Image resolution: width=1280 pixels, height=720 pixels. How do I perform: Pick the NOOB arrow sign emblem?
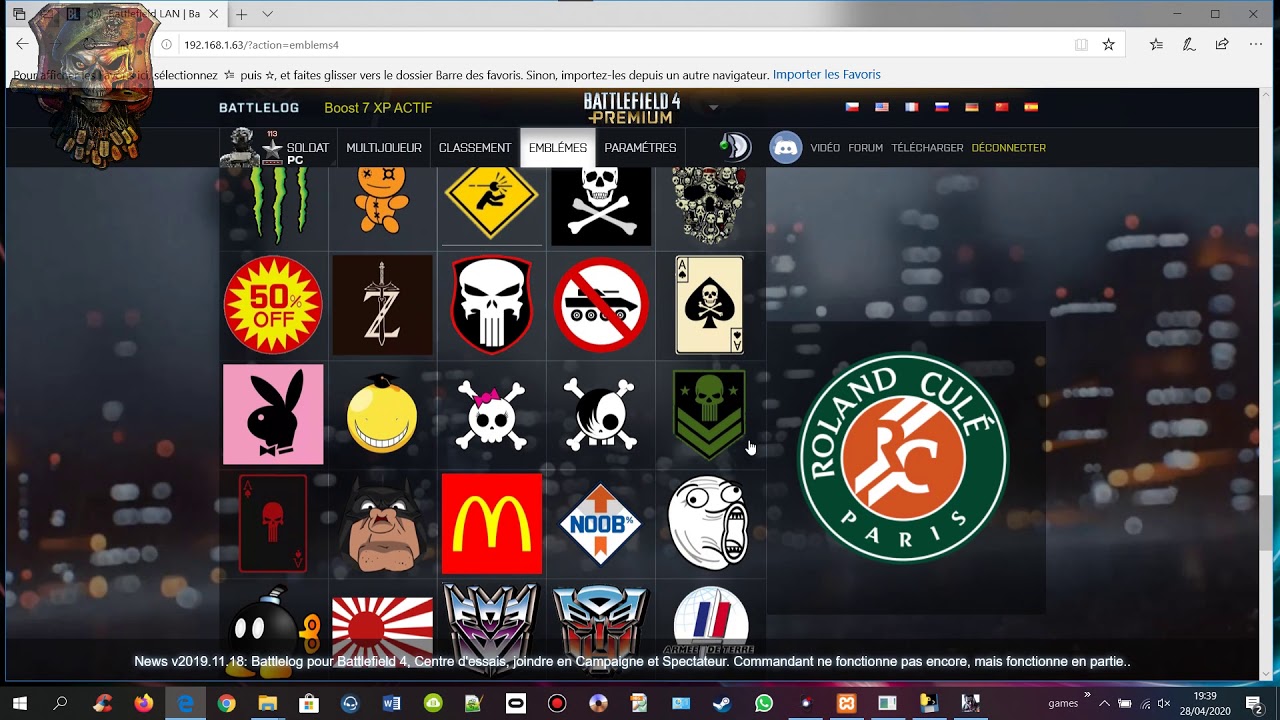601,523
